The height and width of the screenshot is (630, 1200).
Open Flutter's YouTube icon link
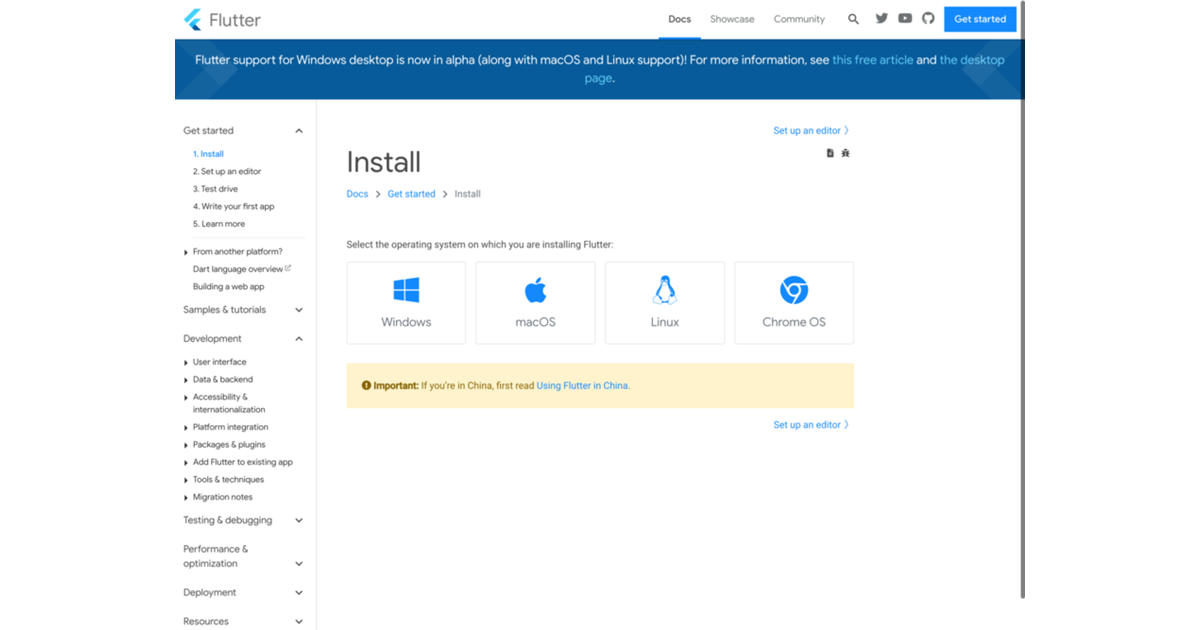pos(905,19)
